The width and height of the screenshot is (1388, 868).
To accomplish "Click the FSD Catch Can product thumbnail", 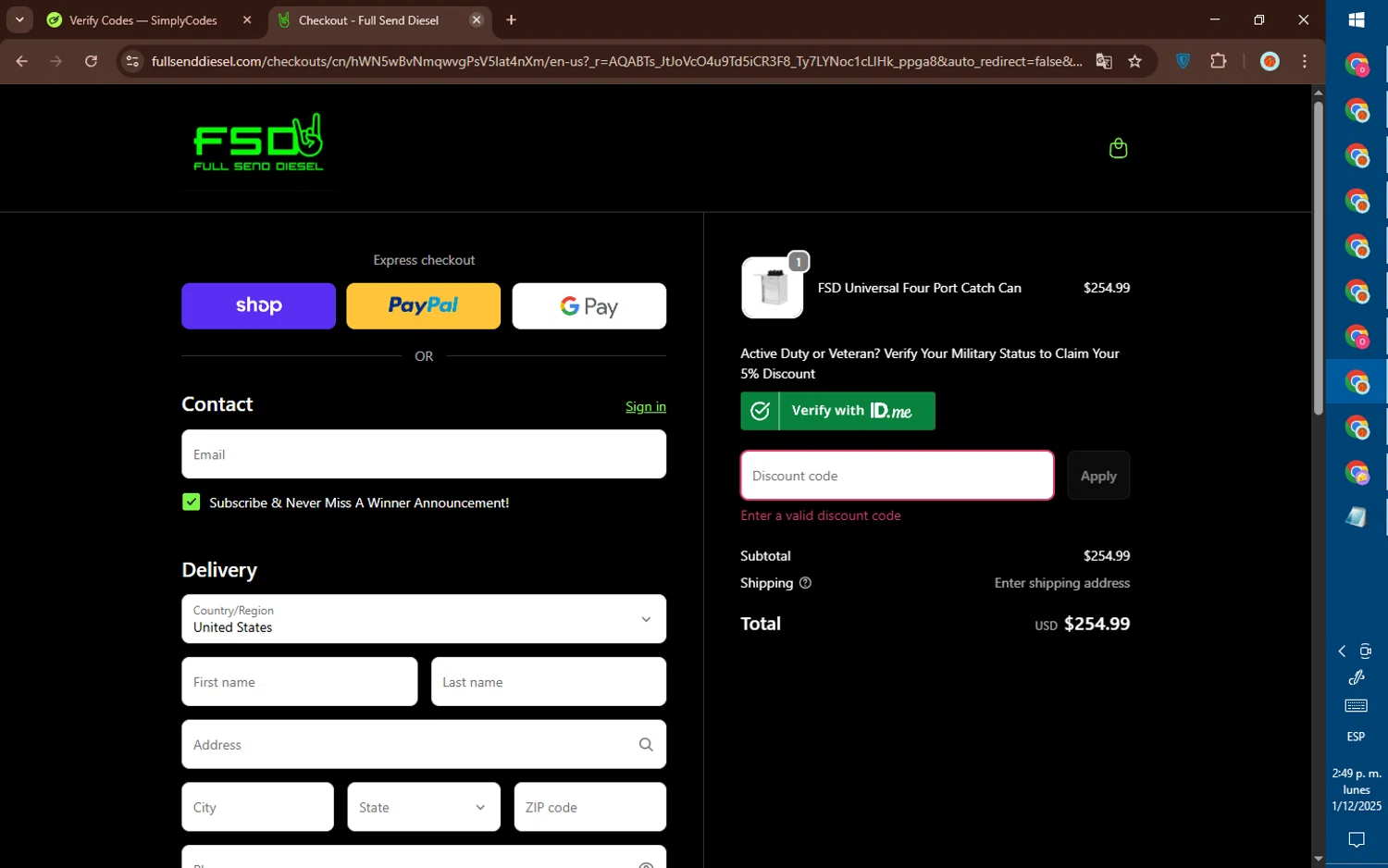I will 773,288.
